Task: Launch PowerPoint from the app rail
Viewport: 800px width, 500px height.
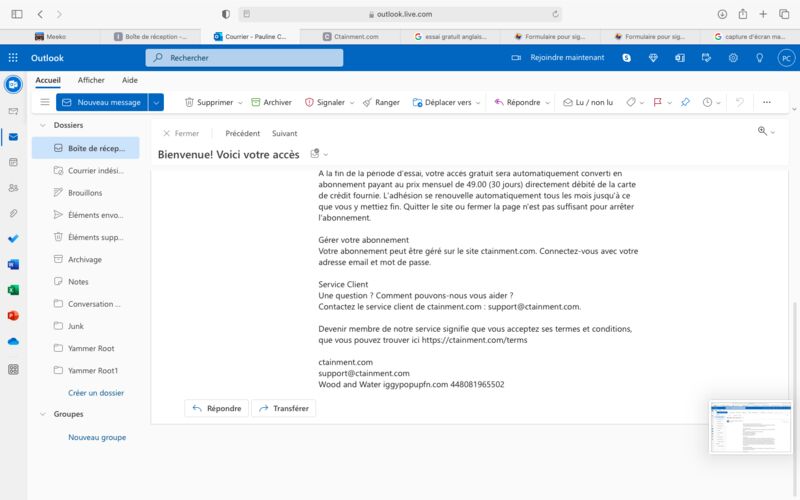Action: (x=13, y=315)
